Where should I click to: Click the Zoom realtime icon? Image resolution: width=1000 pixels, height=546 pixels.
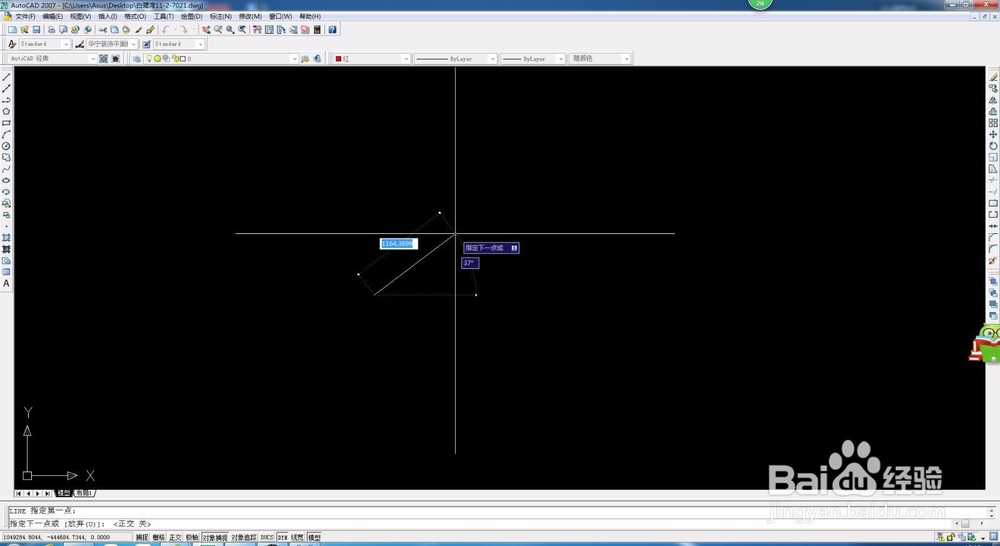pos(218,29)
